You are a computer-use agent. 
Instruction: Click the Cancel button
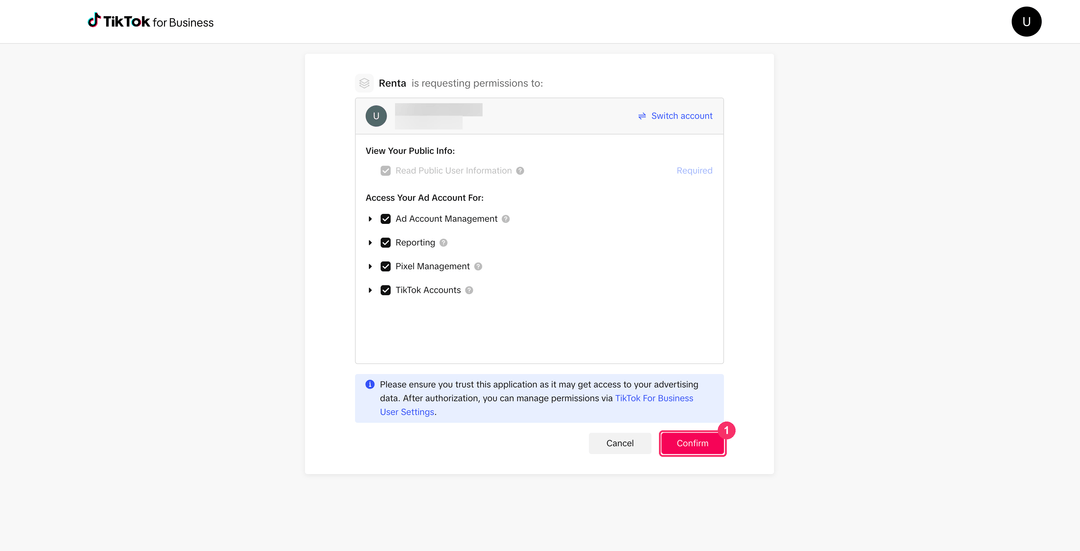[620, 443]
